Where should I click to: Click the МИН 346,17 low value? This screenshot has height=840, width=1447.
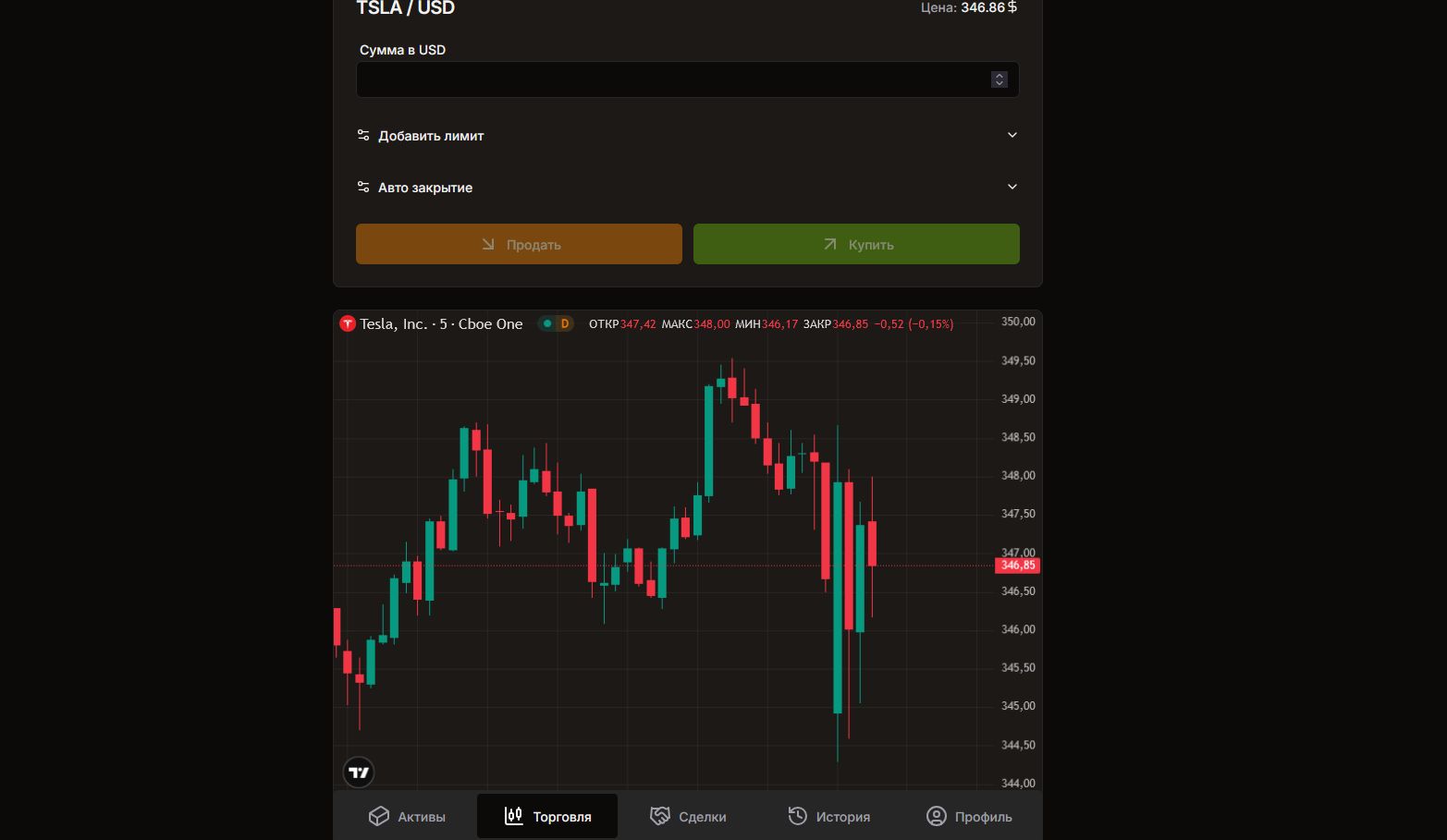tap(766, 324)
